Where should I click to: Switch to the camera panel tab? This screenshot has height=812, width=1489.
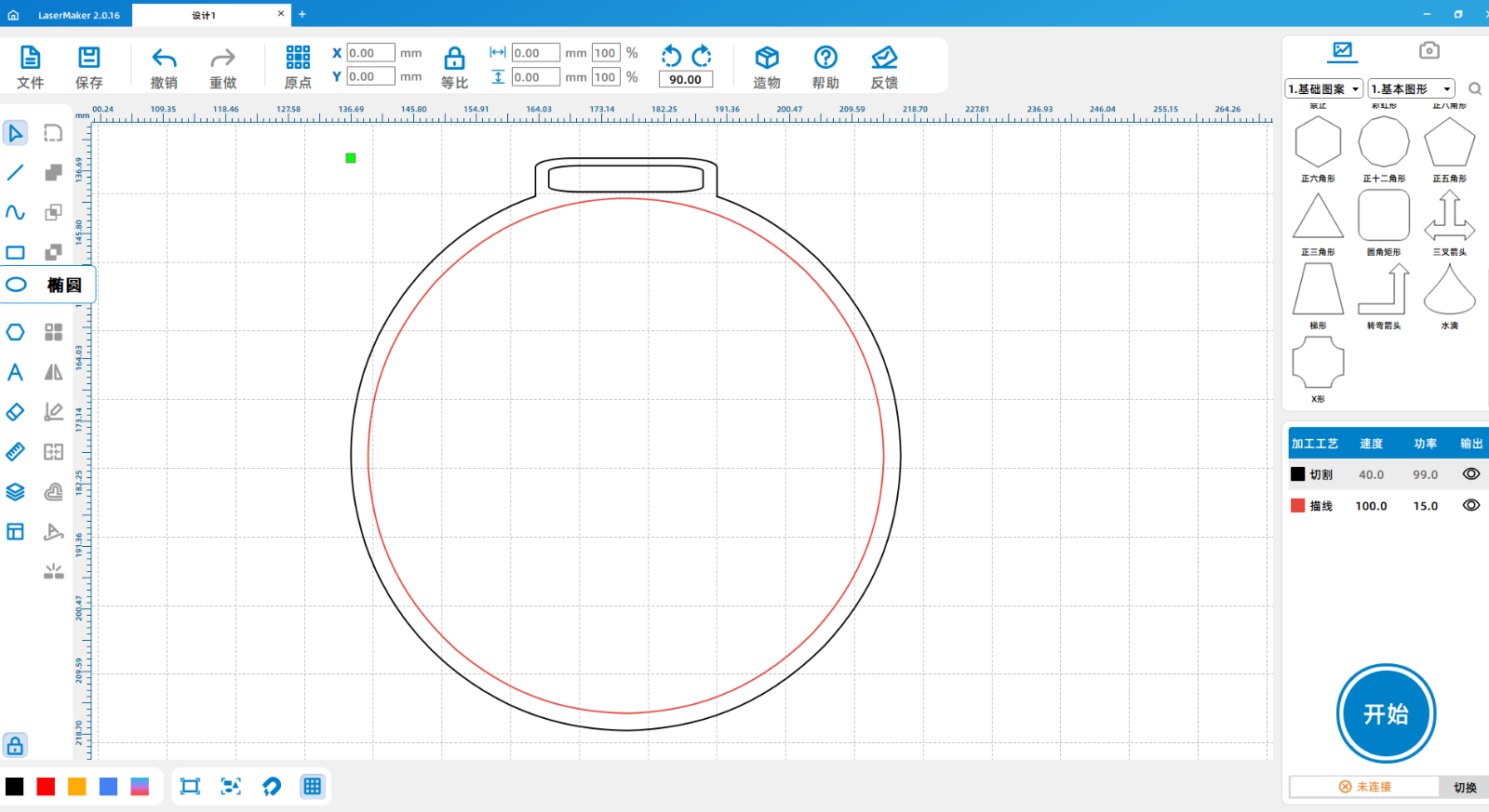1429,50
